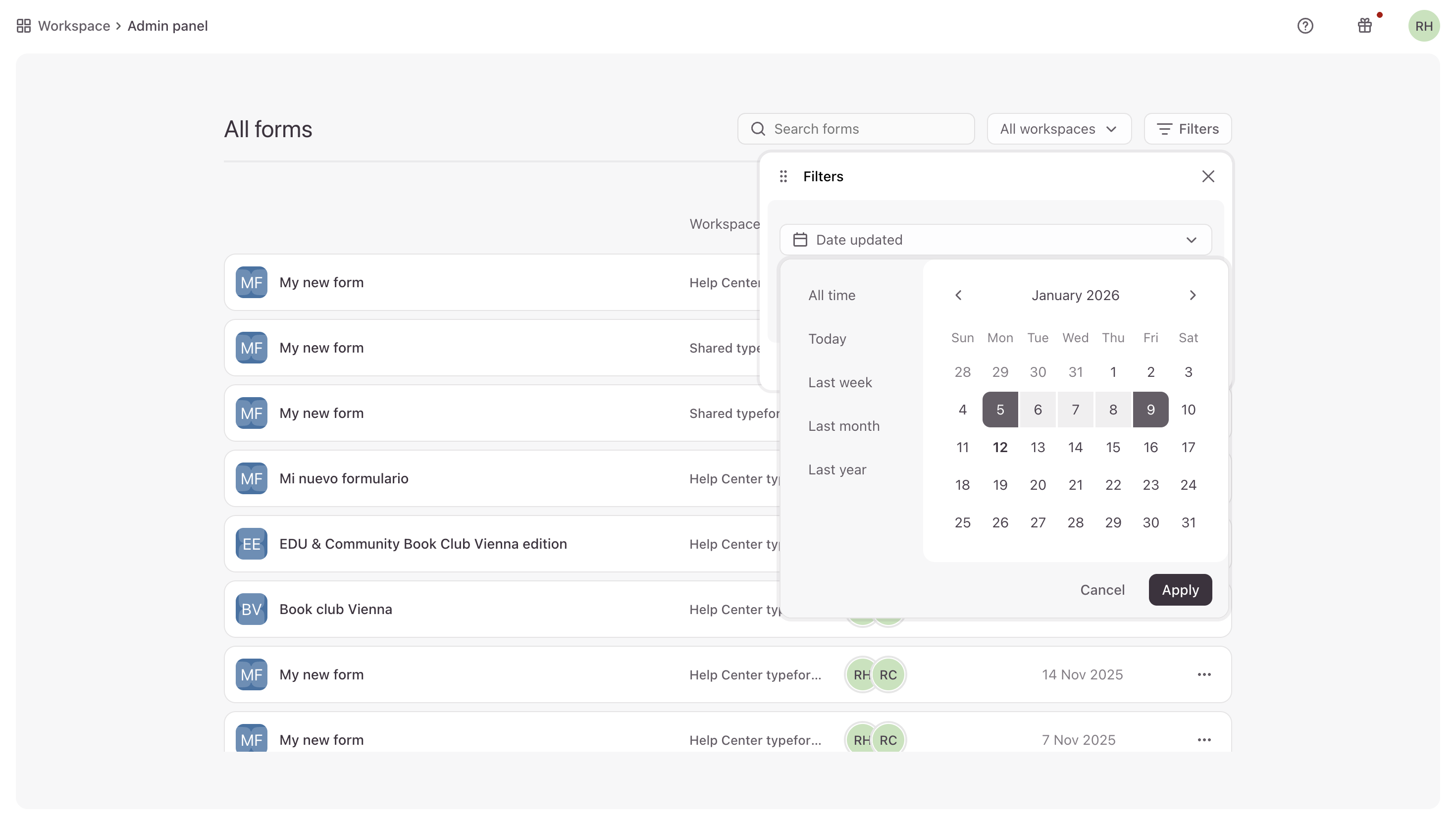Select January 12 in the calendar
The width and height of the screenshot is (1456, 825).
1000,448
